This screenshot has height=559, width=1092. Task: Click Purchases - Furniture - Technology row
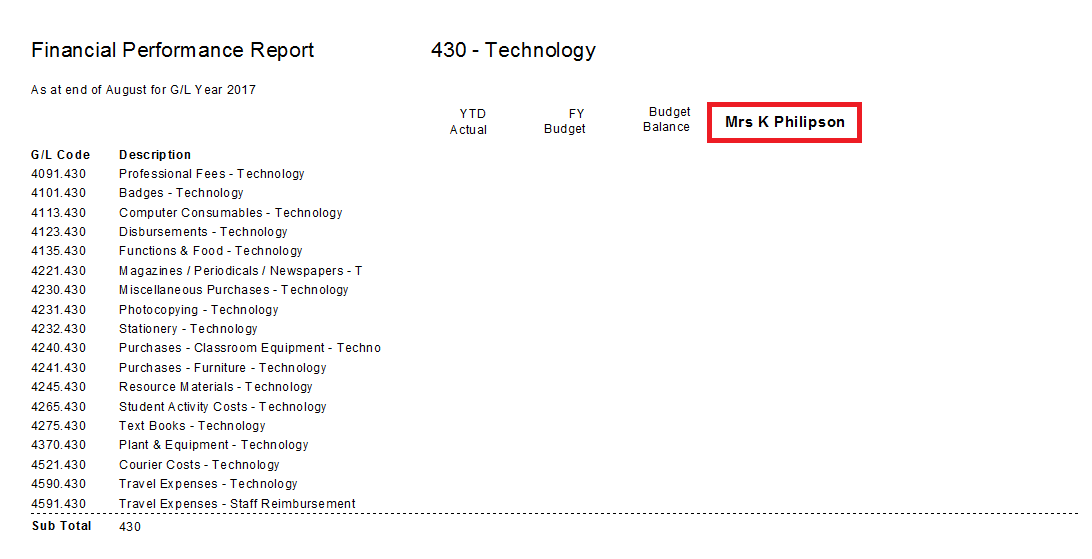point(222,368)
